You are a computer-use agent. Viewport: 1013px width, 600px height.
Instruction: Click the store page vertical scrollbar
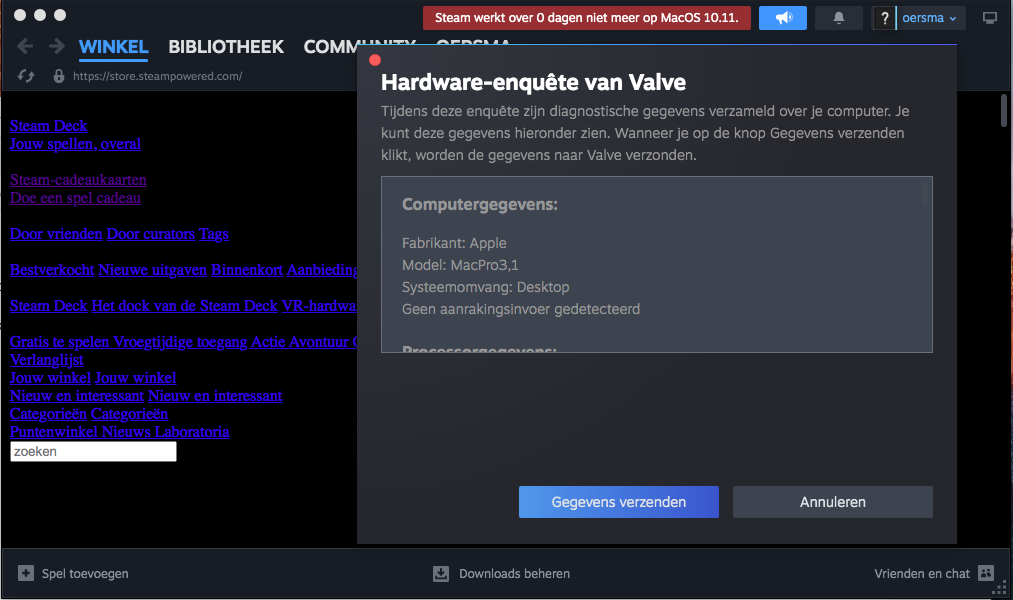[x=1004, y=110]
